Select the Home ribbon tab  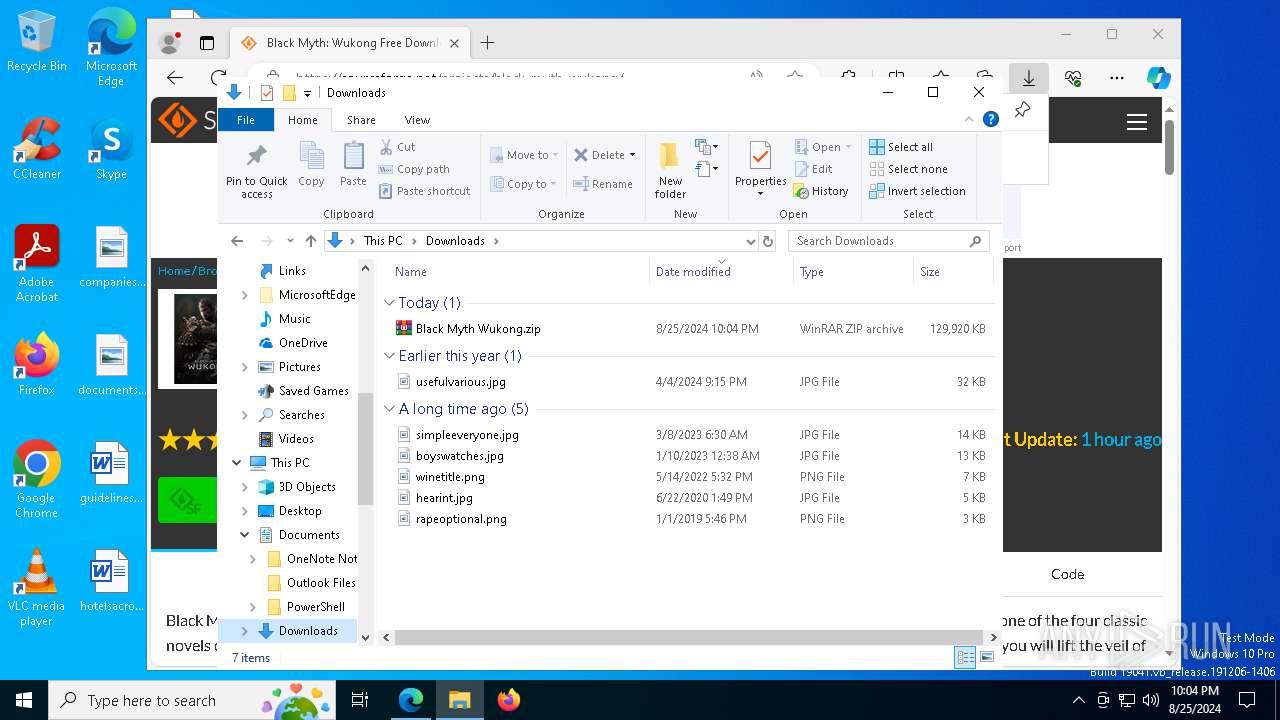[302, 120]
